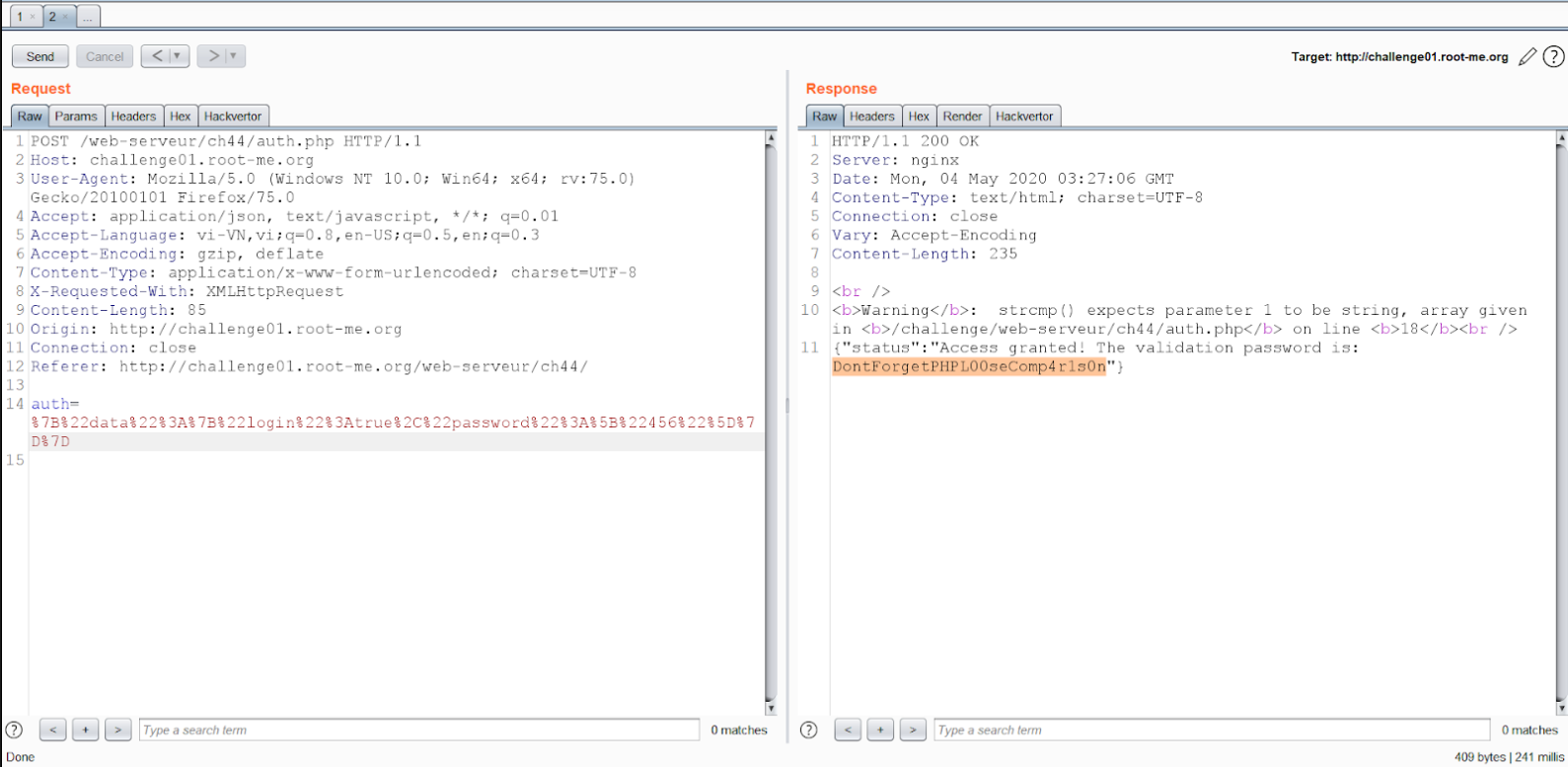Click the Content-Length: 235 response header
1568x767 pixels.
point(924,254)
